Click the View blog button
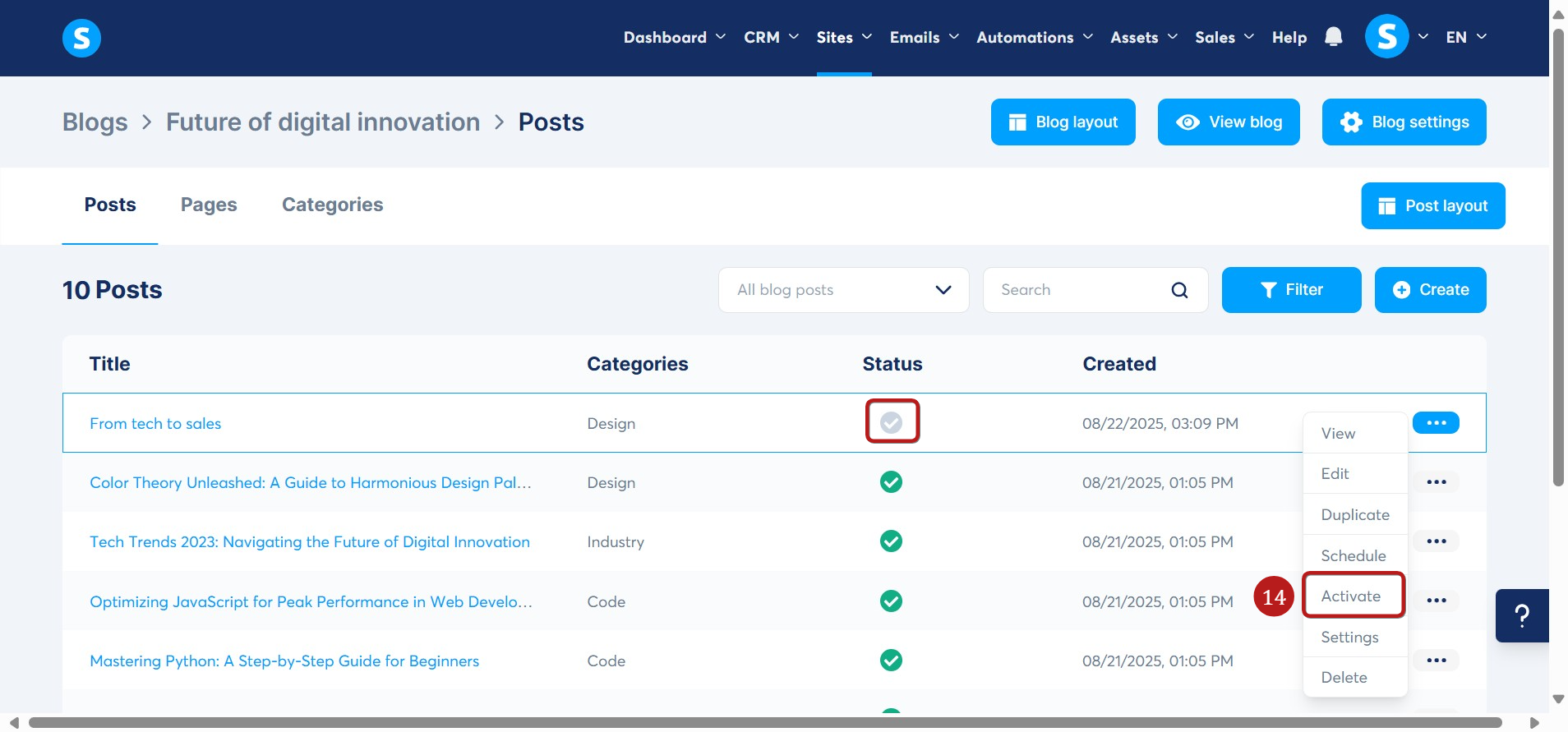The width and height of the screenshot is (1568, 732). click(x=1229, y=122)
